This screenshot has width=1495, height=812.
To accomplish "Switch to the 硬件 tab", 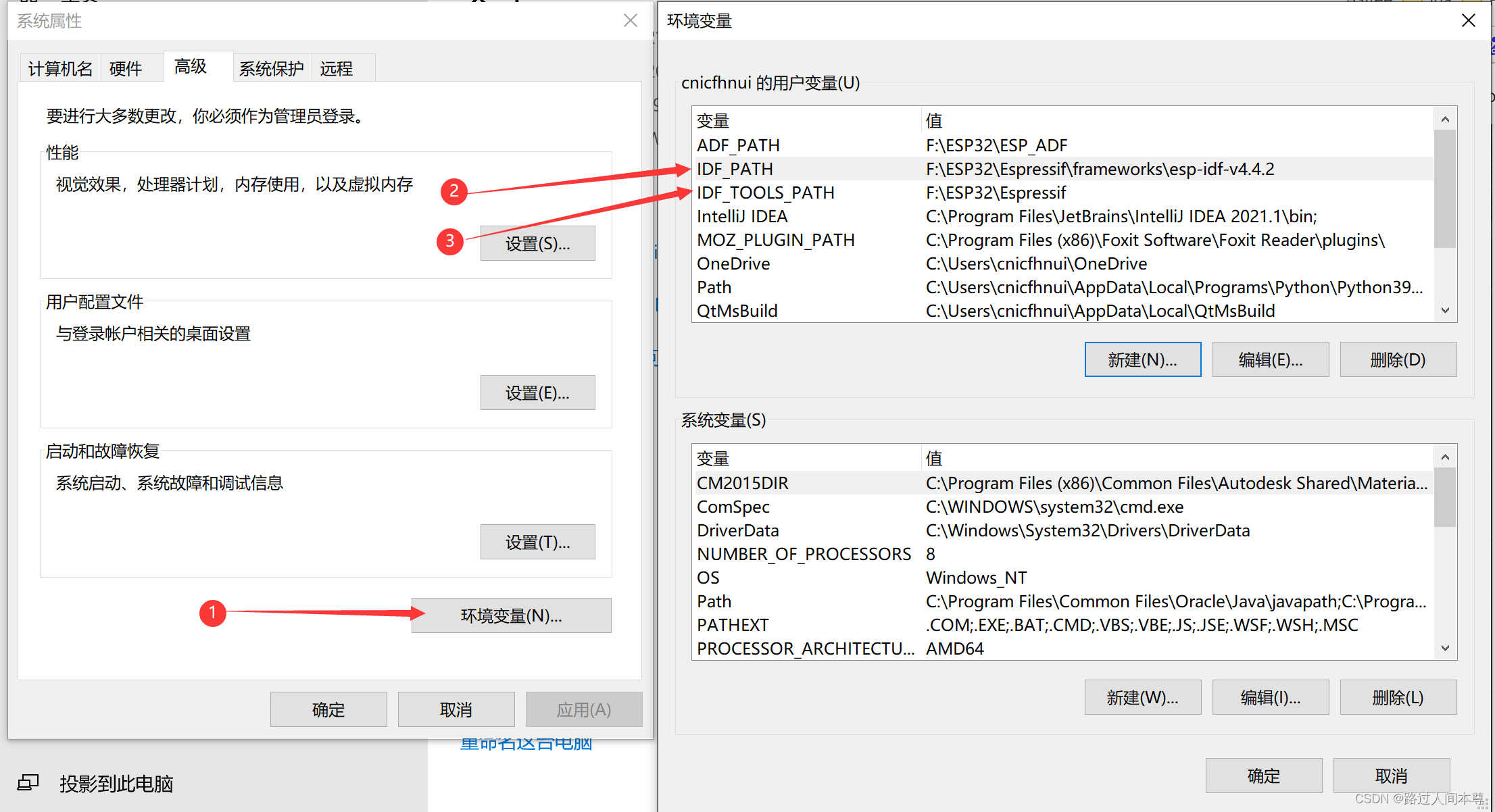I will 126,68.
